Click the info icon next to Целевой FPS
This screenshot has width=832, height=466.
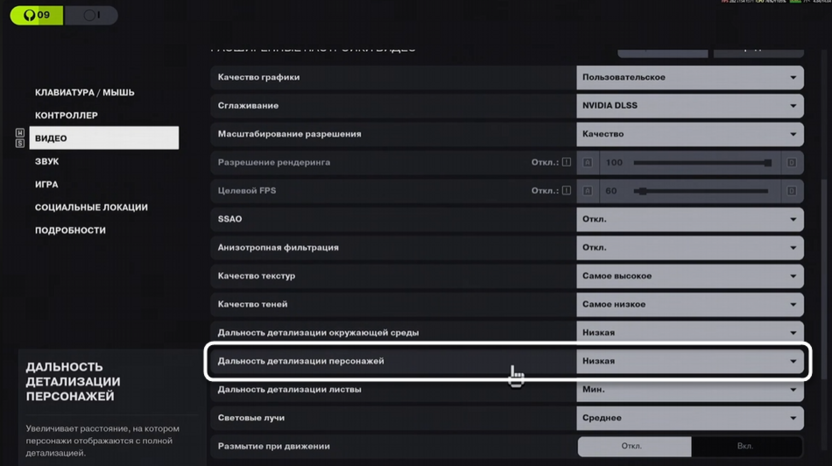(x=566, y=190)
